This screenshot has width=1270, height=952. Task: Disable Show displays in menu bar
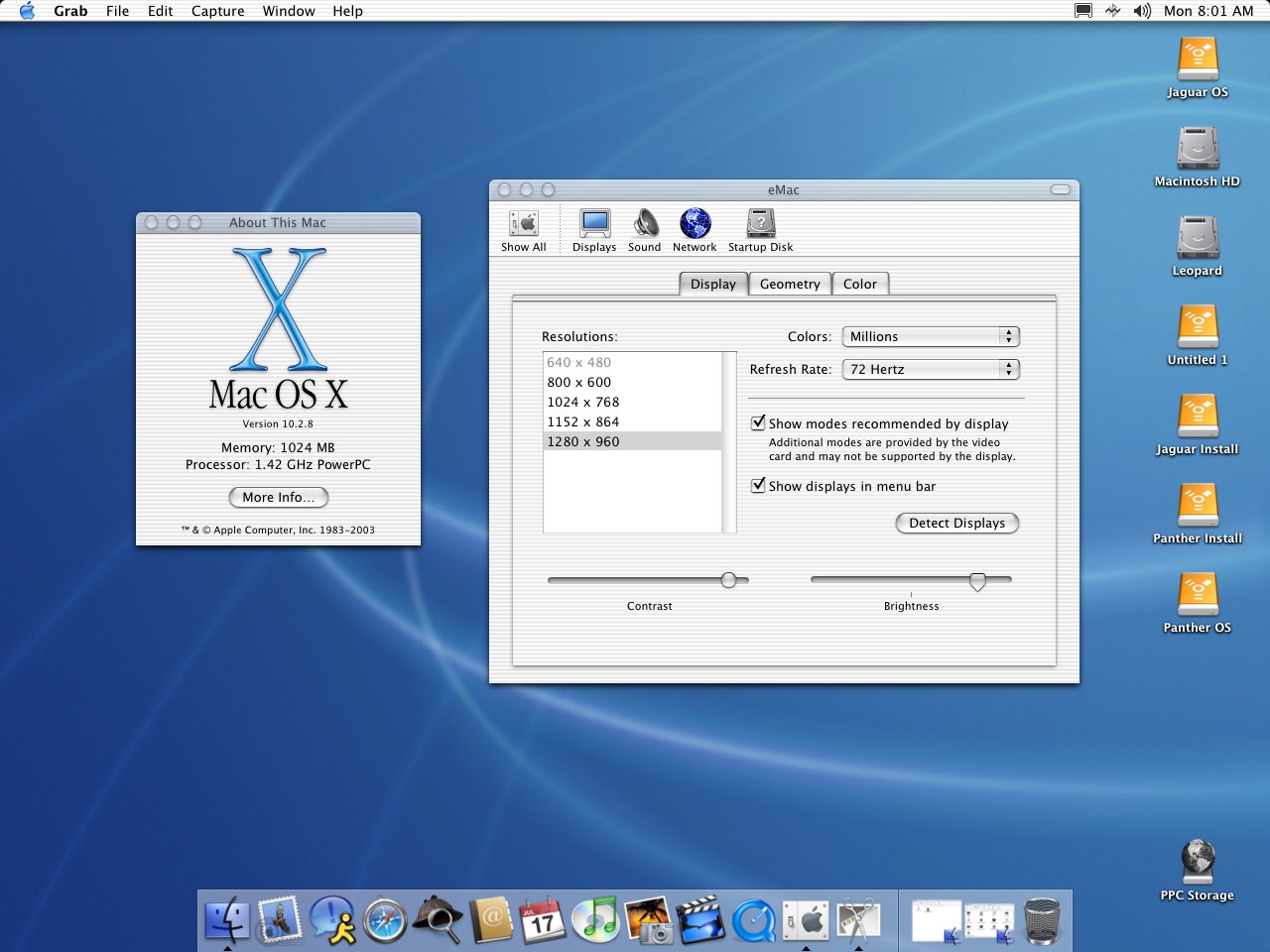[x=758, y=486]
